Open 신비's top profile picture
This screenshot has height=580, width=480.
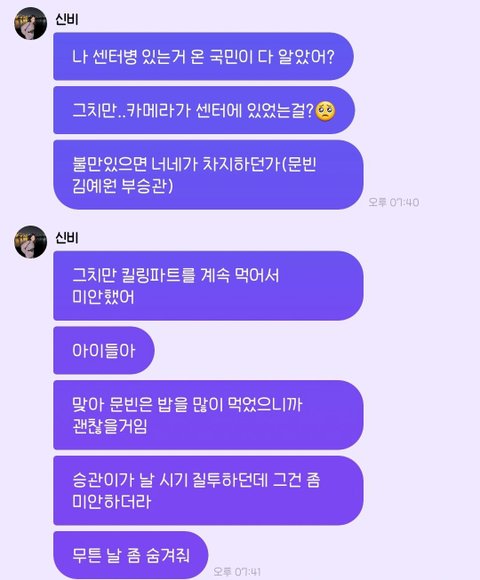(x=31, y=23)
